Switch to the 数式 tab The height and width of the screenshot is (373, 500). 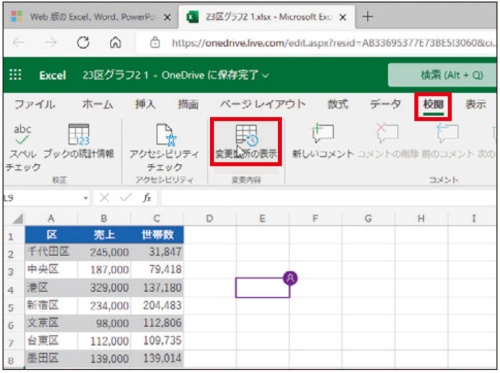click(x=338, y=104)
